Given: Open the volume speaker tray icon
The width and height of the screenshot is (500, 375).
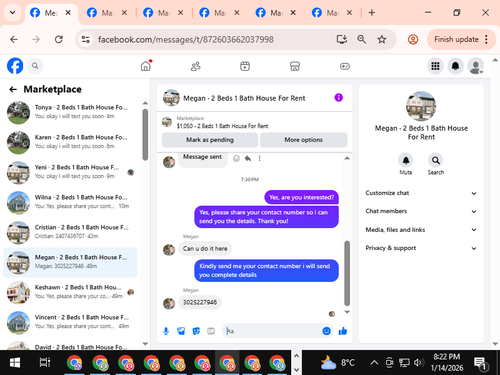Looking at the screenshot, I should (418, 362).
